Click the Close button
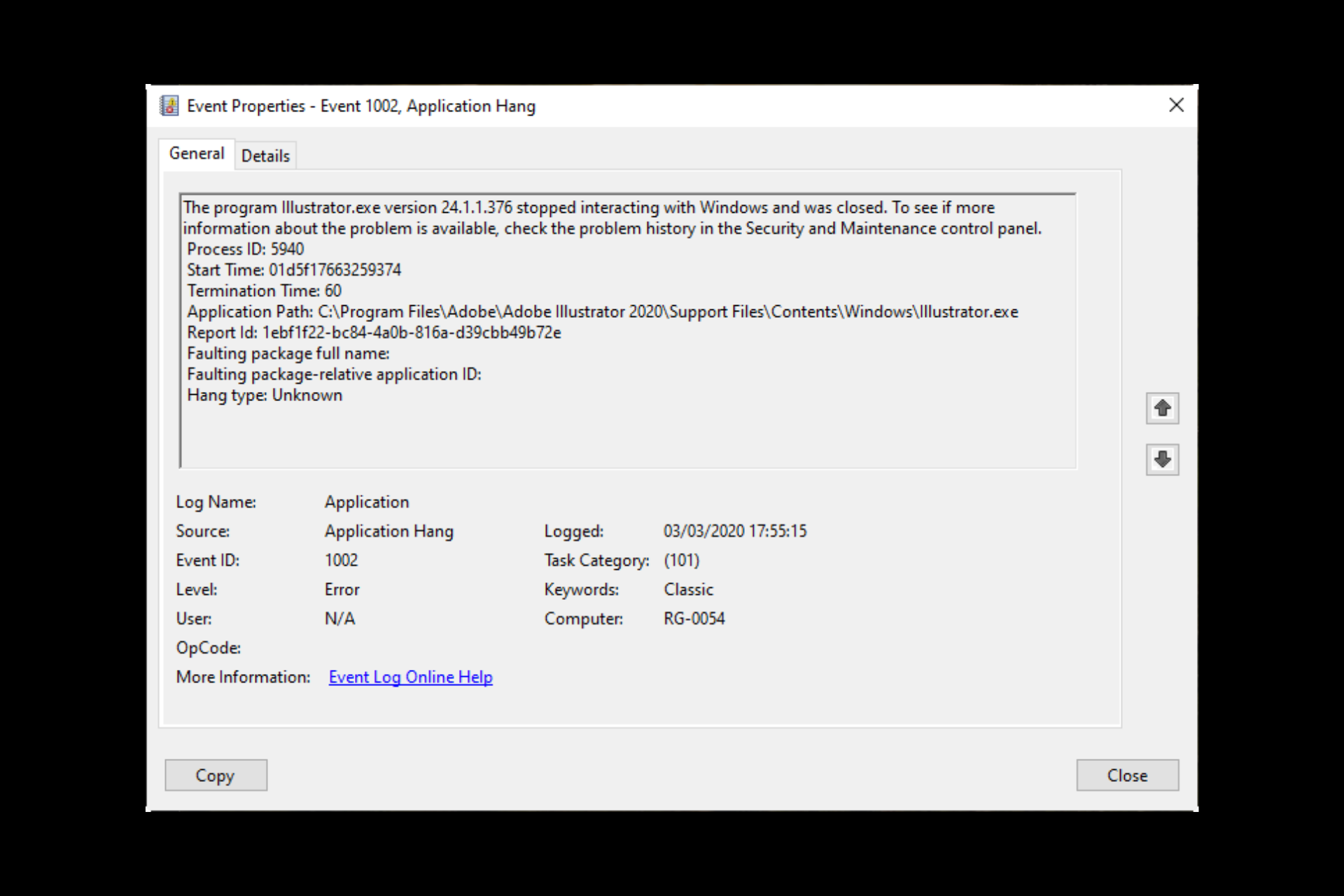Screen dimensions: 1344x896 1127,776
